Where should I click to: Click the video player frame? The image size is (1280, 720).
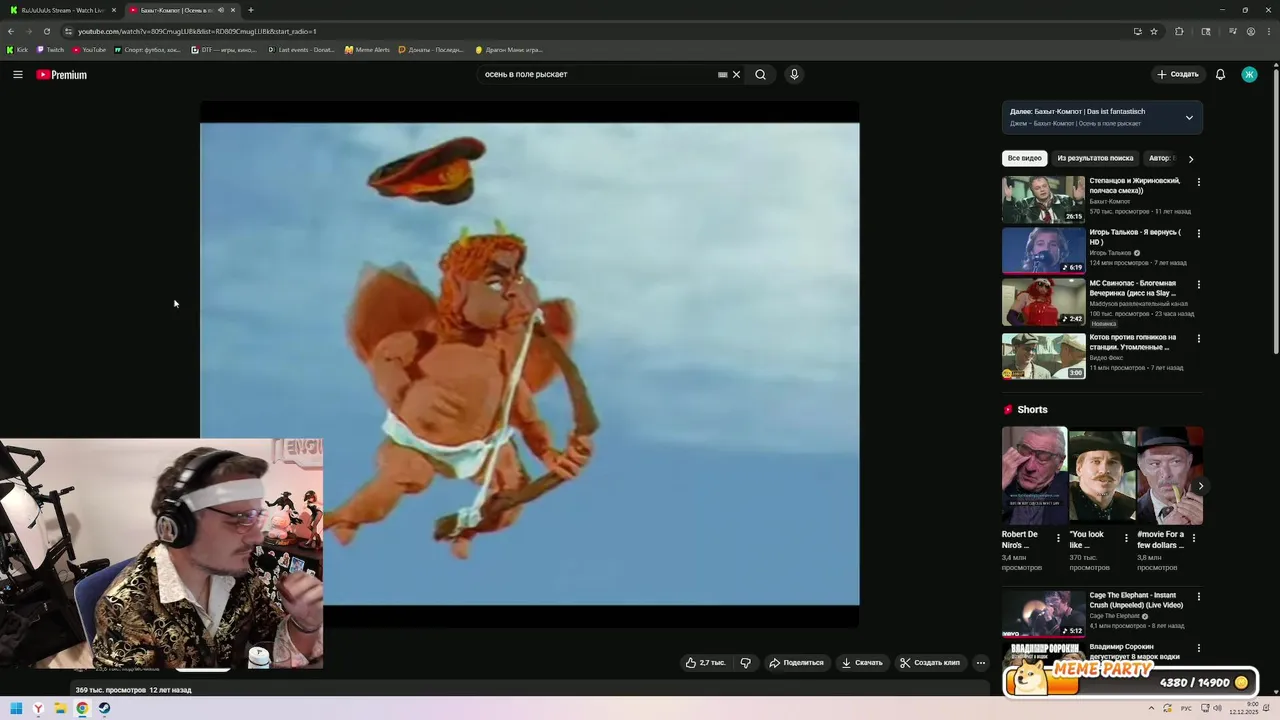[529, 364]
